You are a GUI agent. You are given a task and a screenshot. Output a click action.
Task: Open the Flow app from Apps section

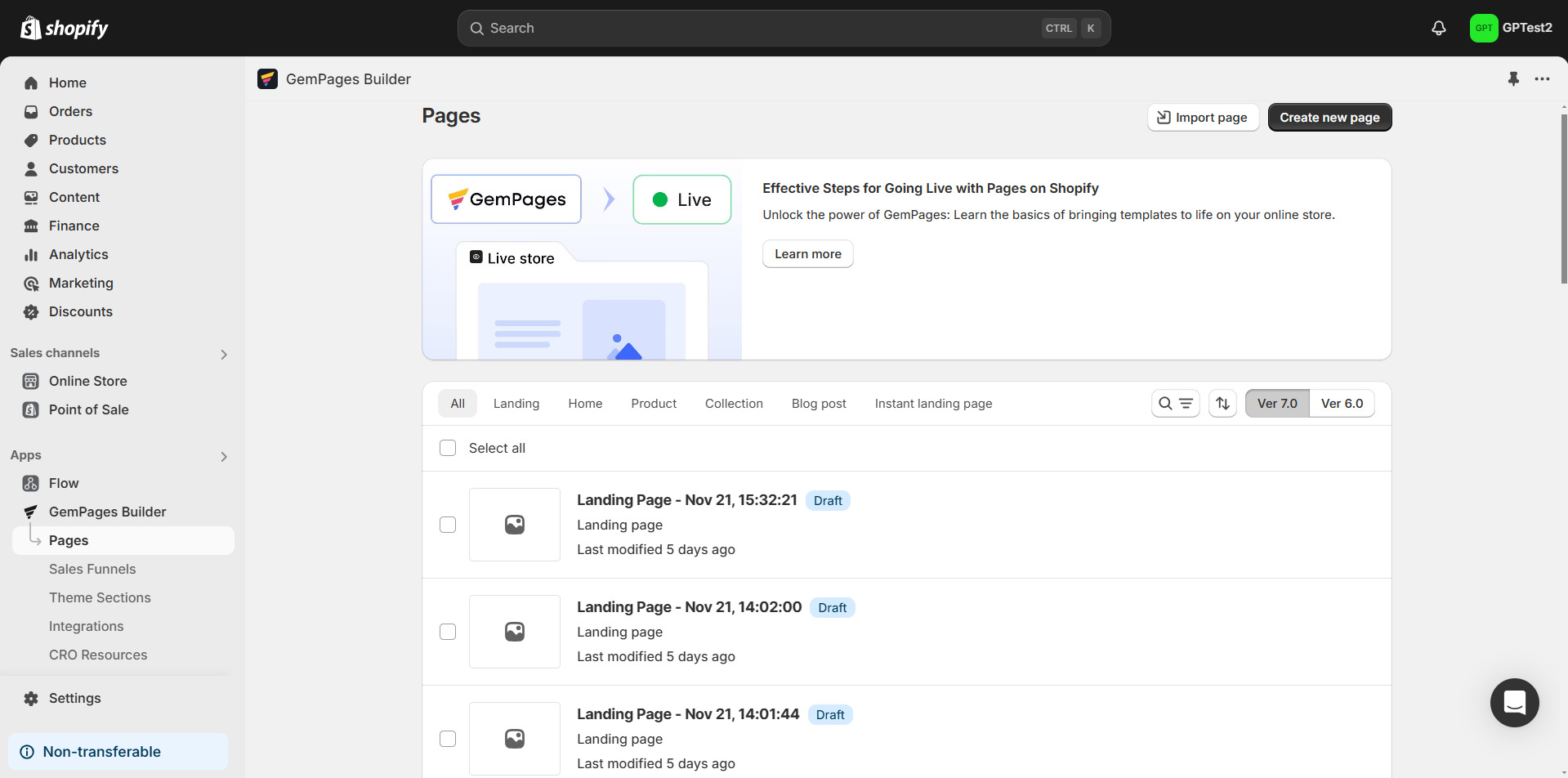[x=64, y=483]
